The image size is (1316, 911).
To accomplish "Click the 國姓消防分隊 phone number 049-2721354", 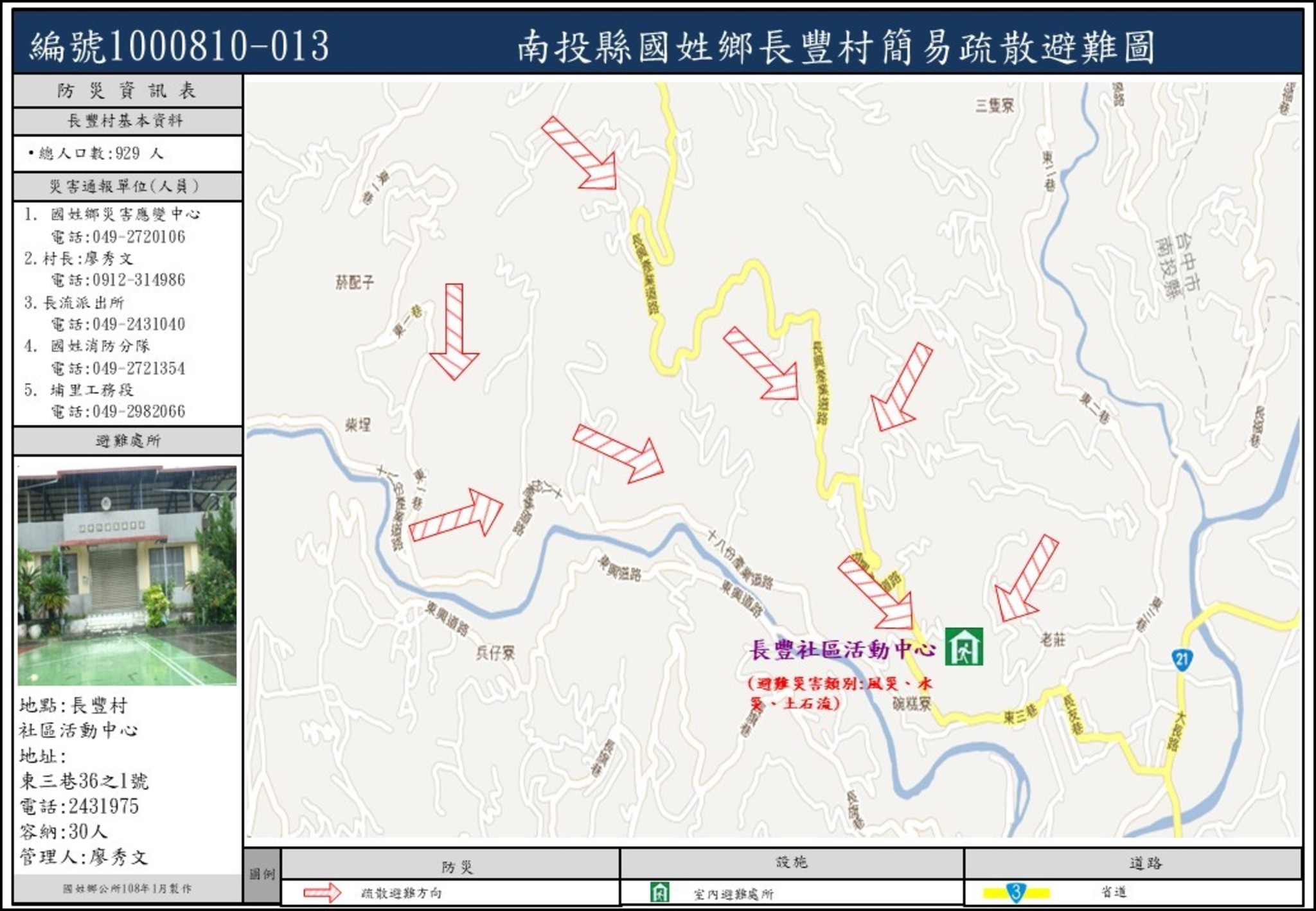I will pyautogui.click(x=138, y=368).
